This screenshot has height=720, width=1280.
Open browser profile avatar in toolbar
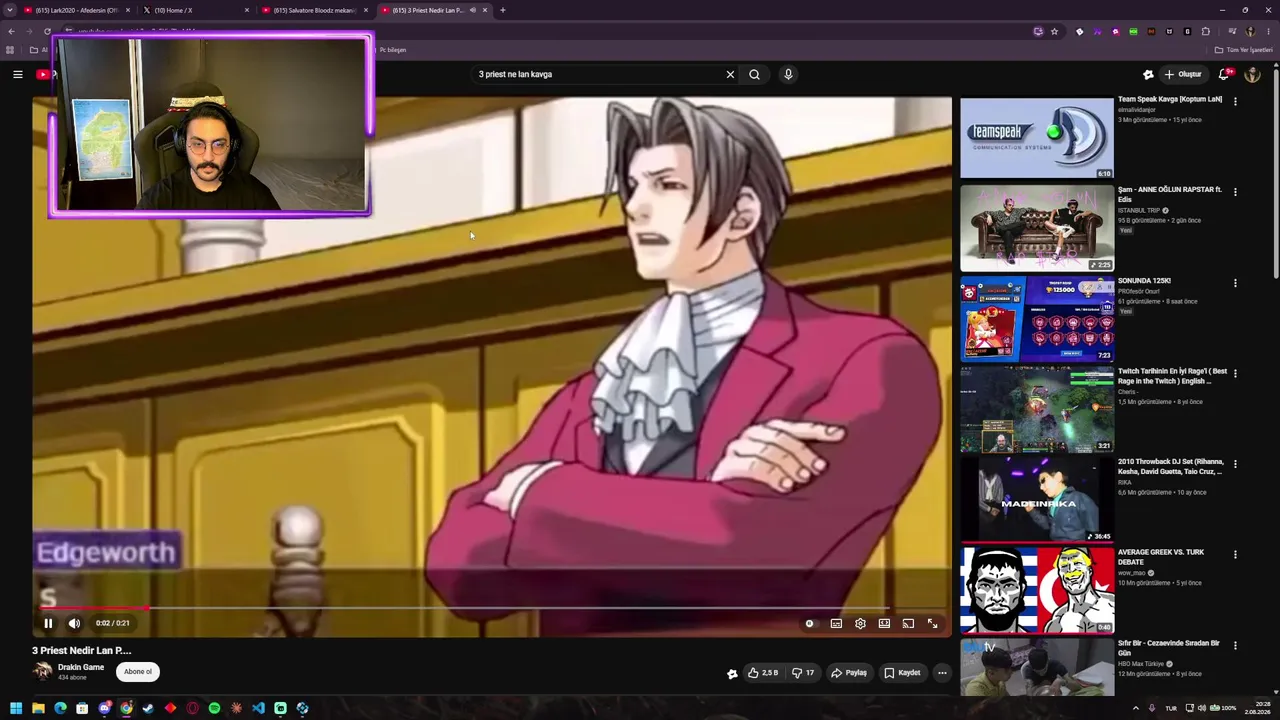click(1250, 31)
